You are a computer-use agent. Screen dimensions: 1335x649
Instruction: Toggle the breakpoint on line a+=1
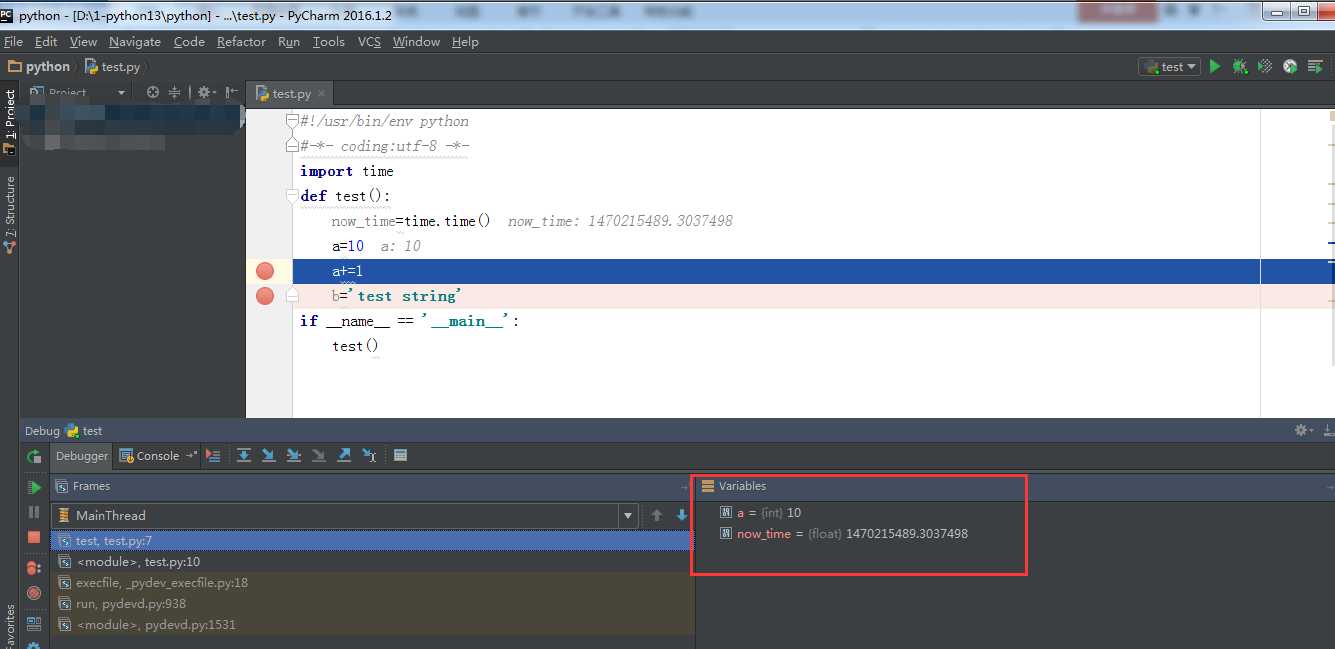(265, 271)
